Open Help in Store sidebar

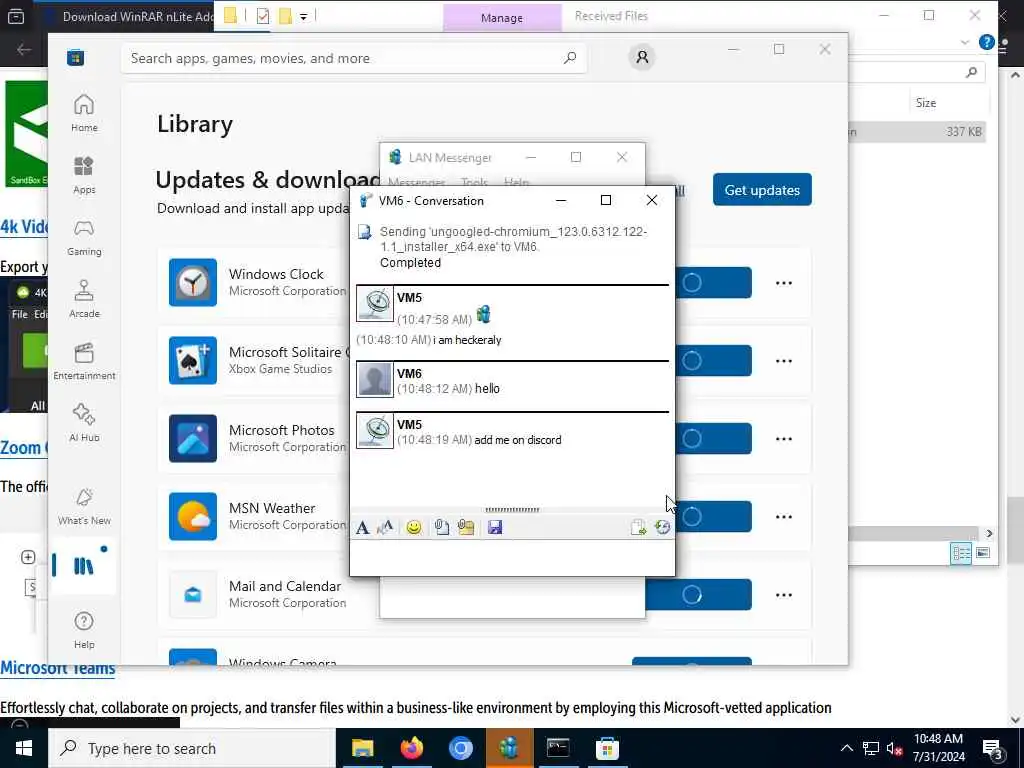[84, 630]
